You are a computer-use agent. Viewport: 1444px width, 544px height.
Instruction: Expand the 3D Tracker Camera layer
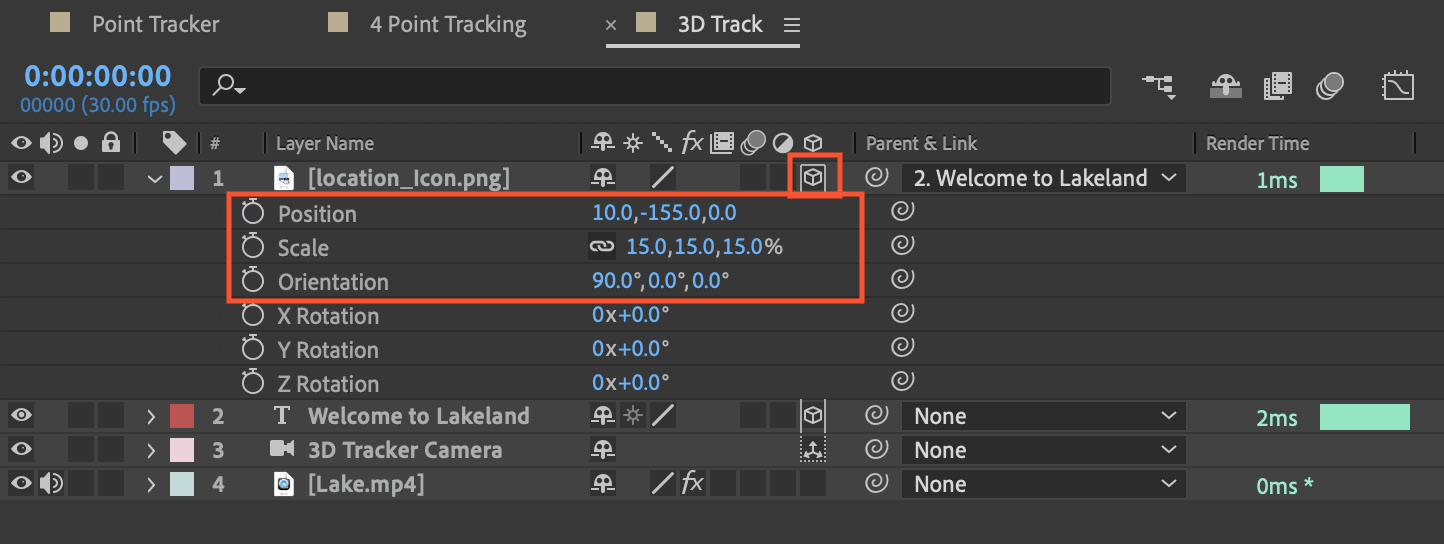(152, 450)
